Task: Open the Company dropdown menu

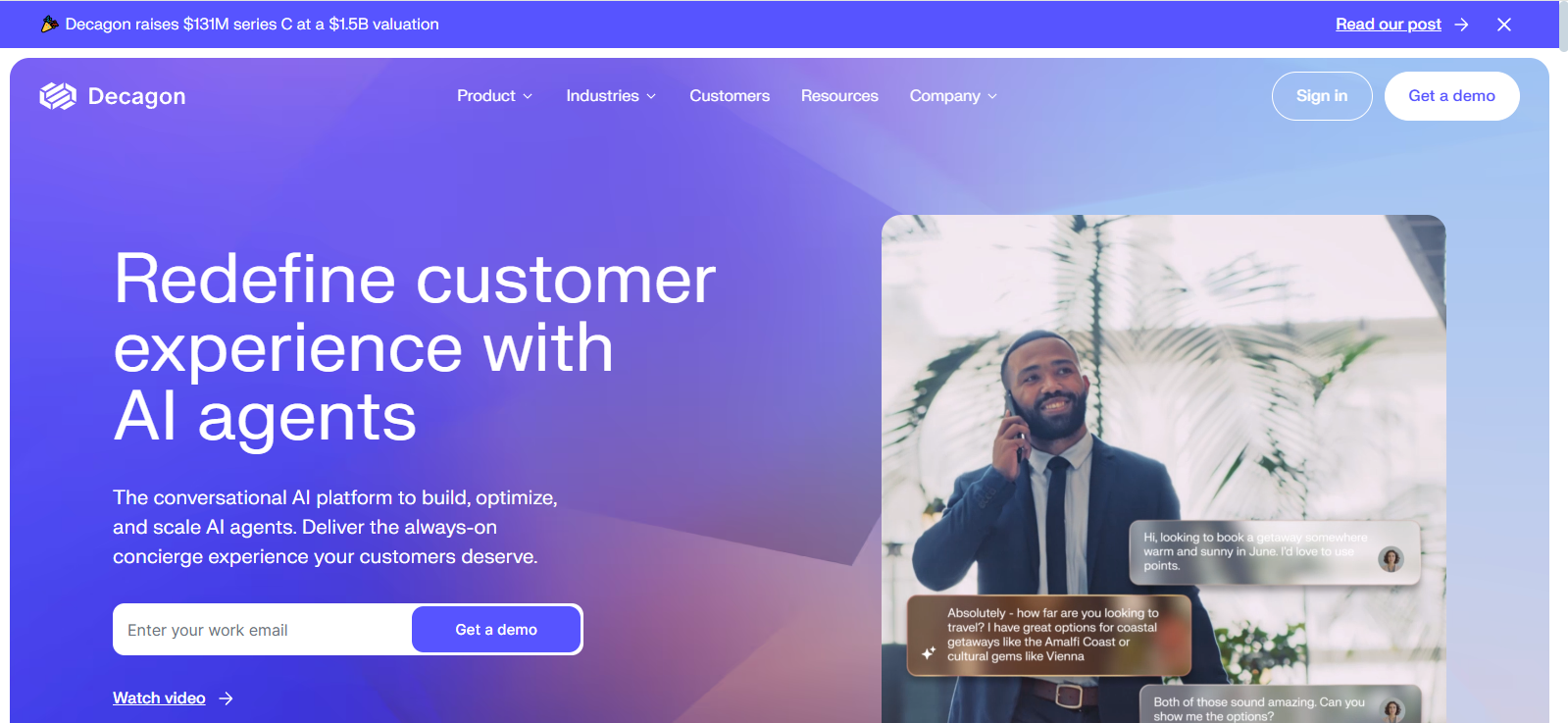Action: pyautogui.click(x=953, y=96)
